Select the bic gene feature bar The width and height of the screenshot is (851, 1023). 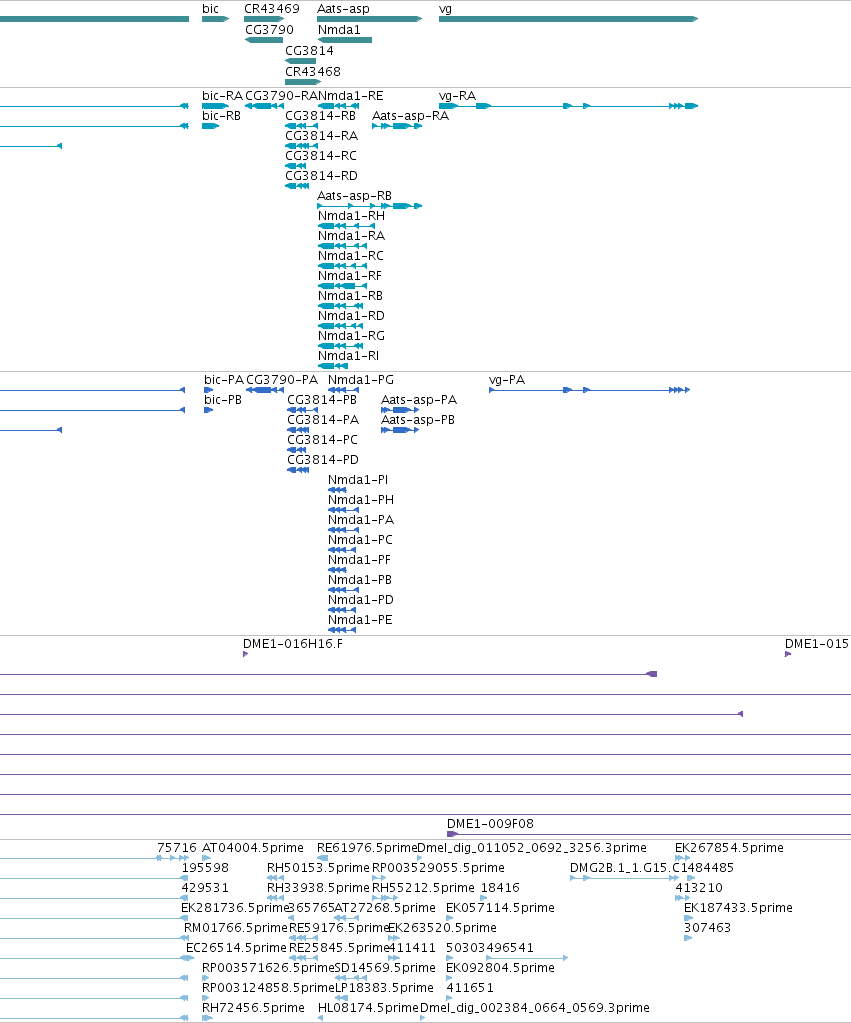(x=215, y=19)
